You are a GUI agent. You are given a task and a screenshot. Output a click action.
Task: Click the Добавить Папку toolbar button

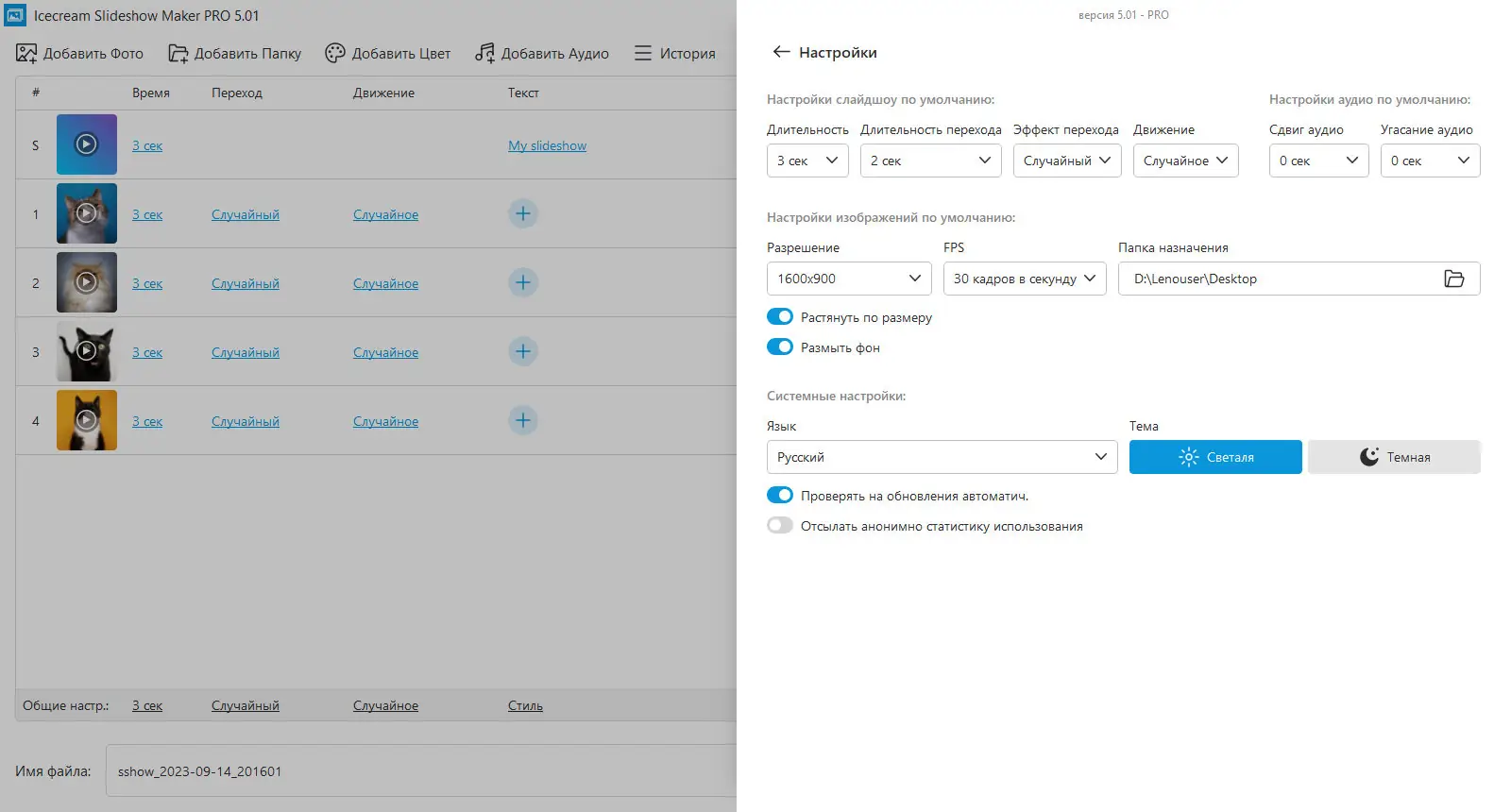(x=235, y=53)
